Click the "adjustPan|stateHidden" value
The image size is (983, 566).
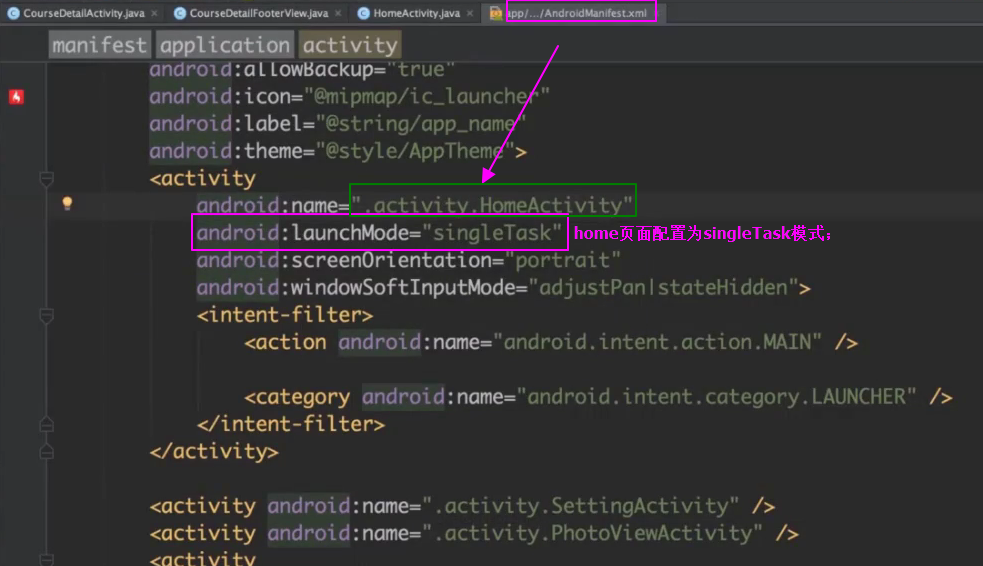point(663,288)
